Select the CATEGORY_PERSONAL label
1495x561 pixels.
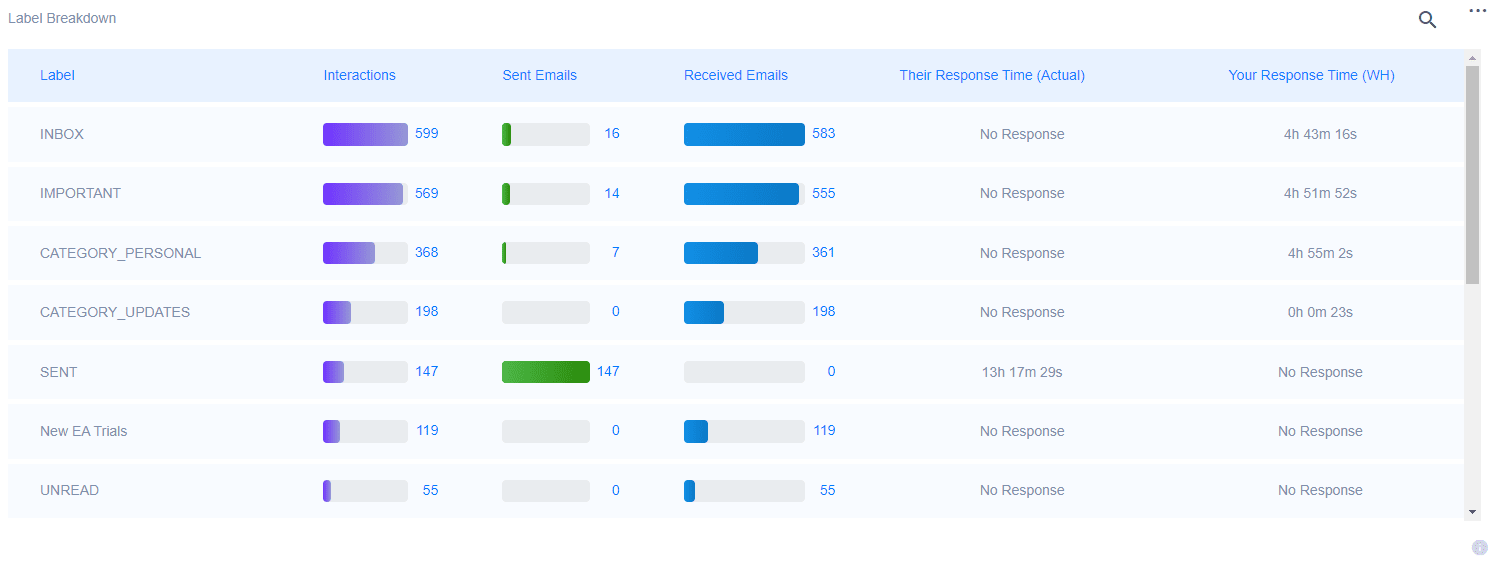tap(120, 253)
